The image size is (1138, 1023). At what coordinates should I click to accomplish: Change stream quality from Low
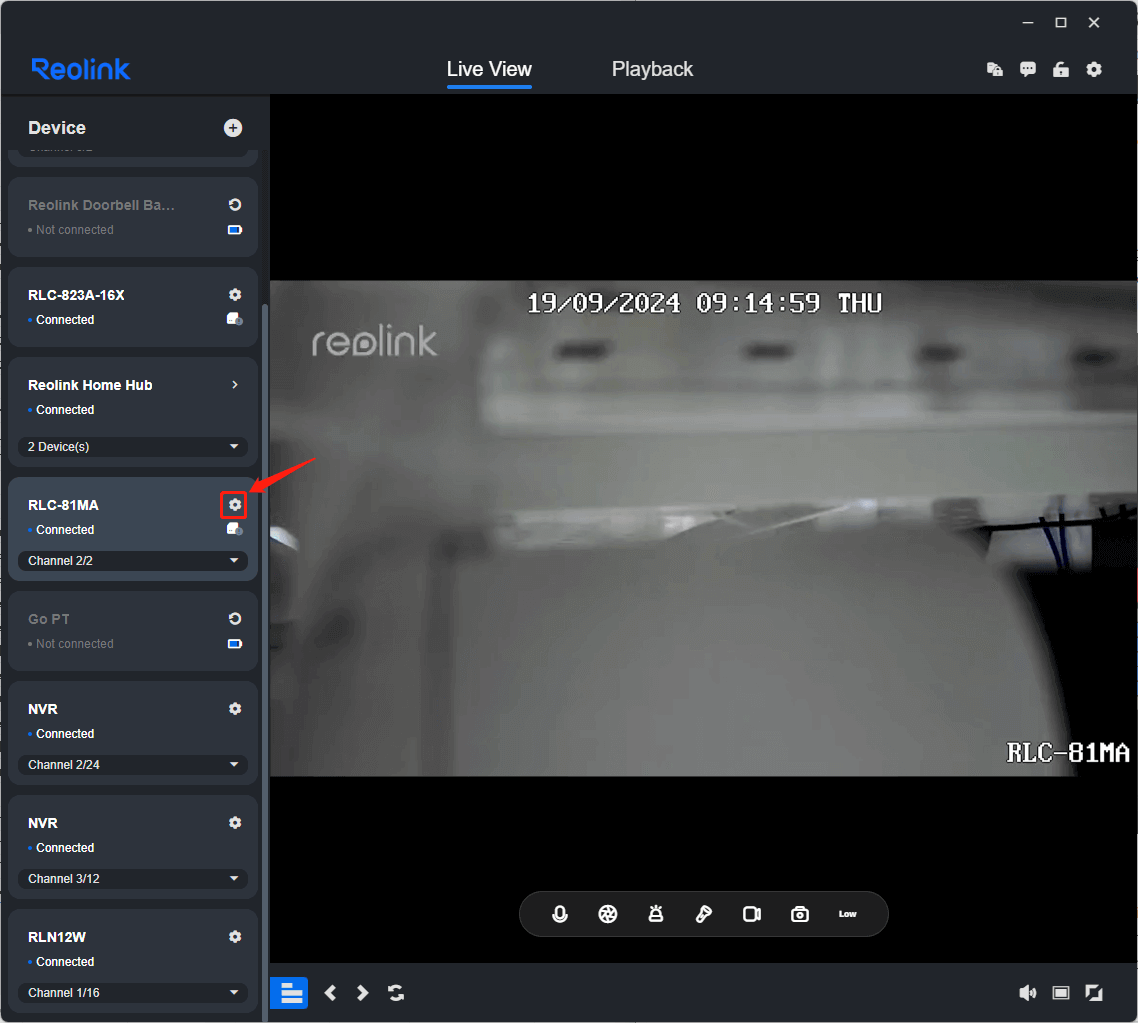click(x=848, y=914)
